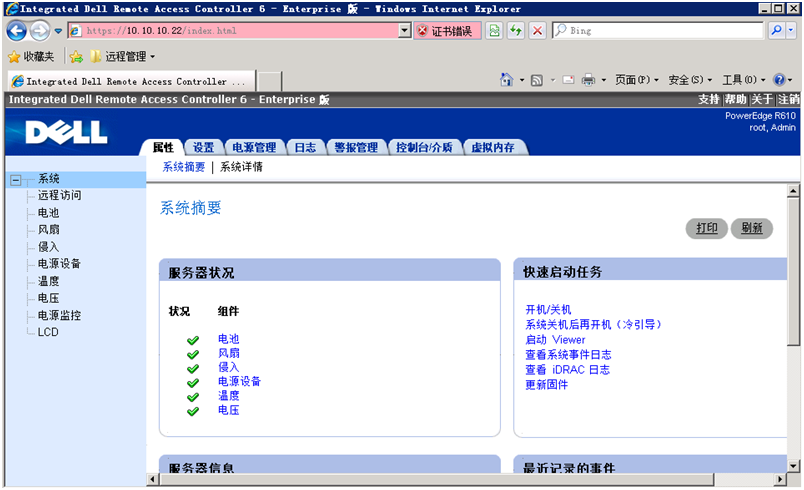Select 风扇 in the navigation tree

(x=48, y=230)
